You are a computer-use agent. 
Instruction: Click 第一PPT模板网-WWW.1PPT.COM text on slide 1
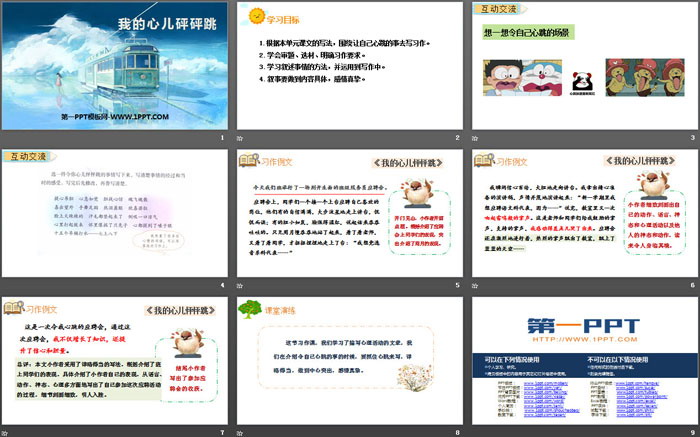pos(115,117)
